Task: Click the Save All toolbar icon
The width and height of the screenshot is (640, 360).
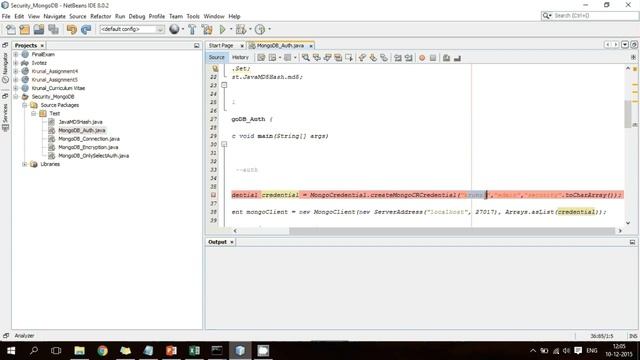Action: click(53, 29)
